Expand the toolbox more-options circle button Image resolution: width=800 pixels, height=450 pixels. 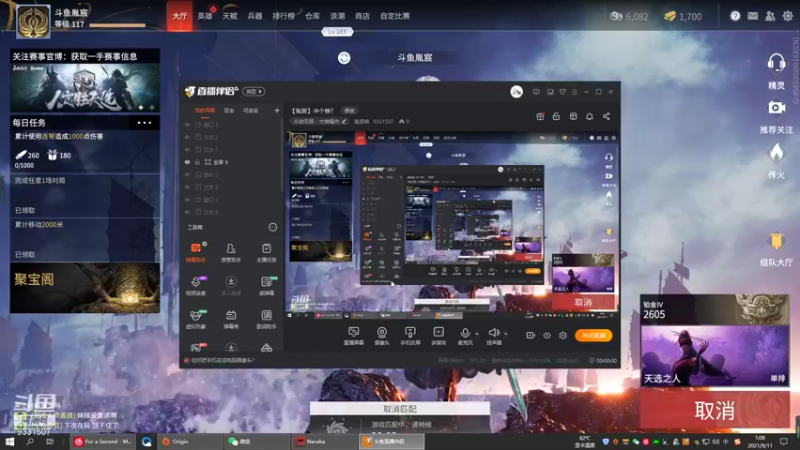[273, 227]
